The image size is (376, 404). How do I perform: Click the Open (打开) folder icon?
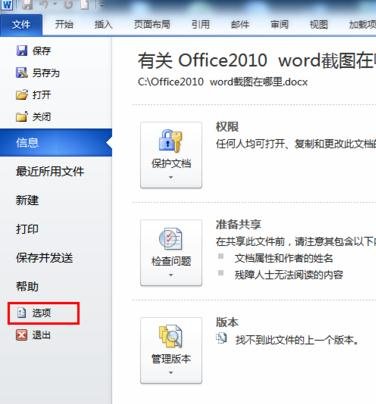coord(22,95)
